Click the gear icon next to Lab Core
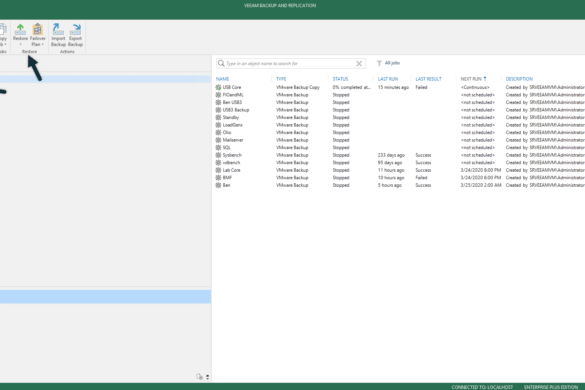The image size is (585, 390). [218, 170]
